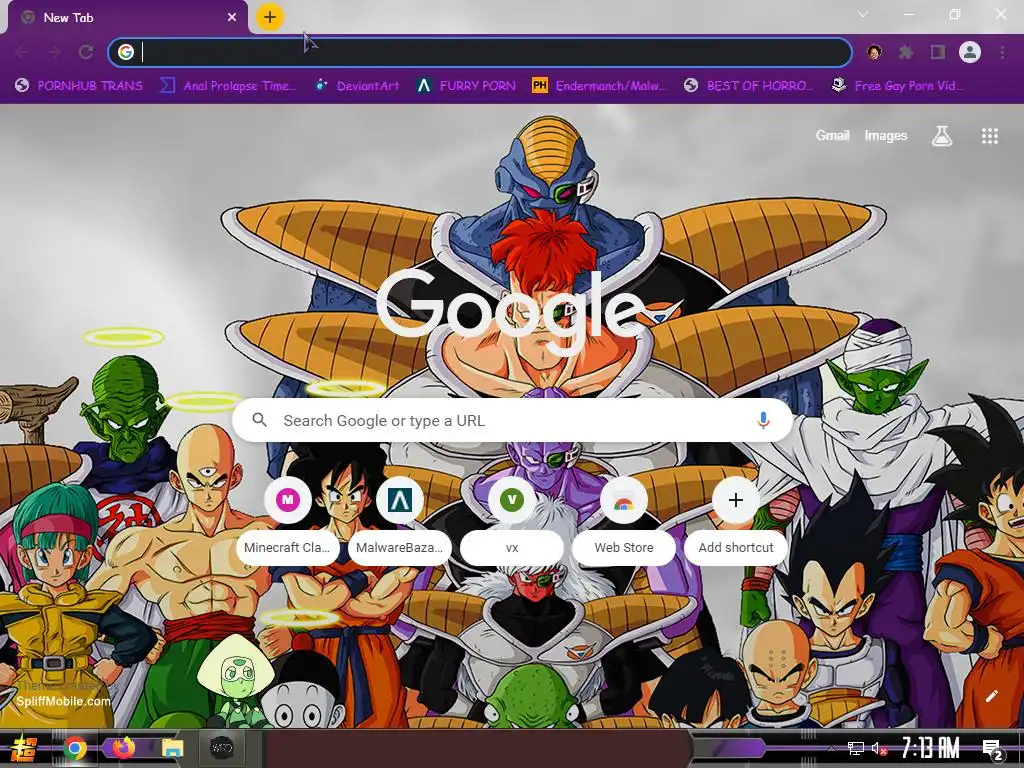Click the muted volume tray icon

tap(879, 748)
